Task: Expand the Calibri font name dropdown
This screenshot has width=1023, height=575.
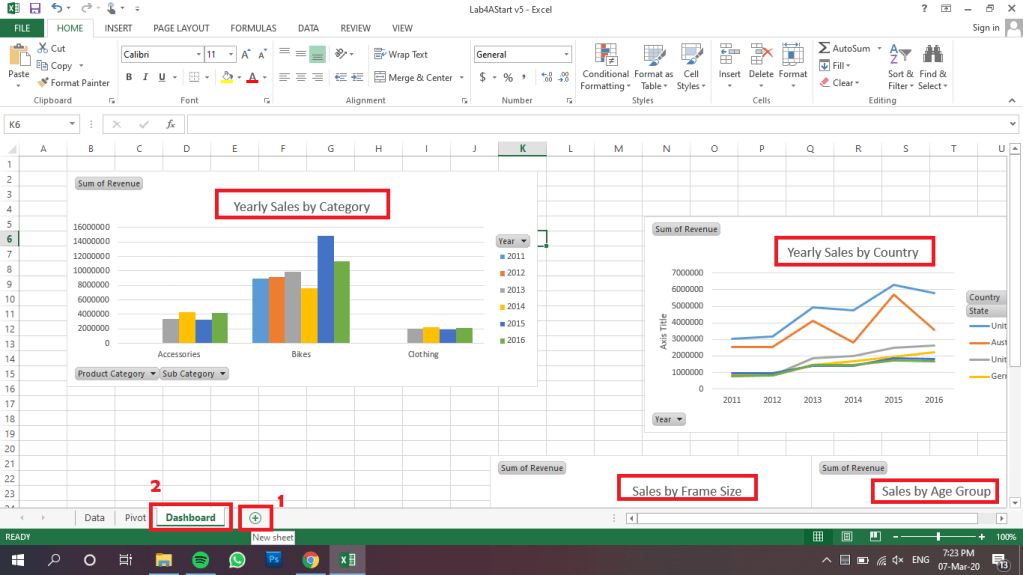Action: pos(197,55)
